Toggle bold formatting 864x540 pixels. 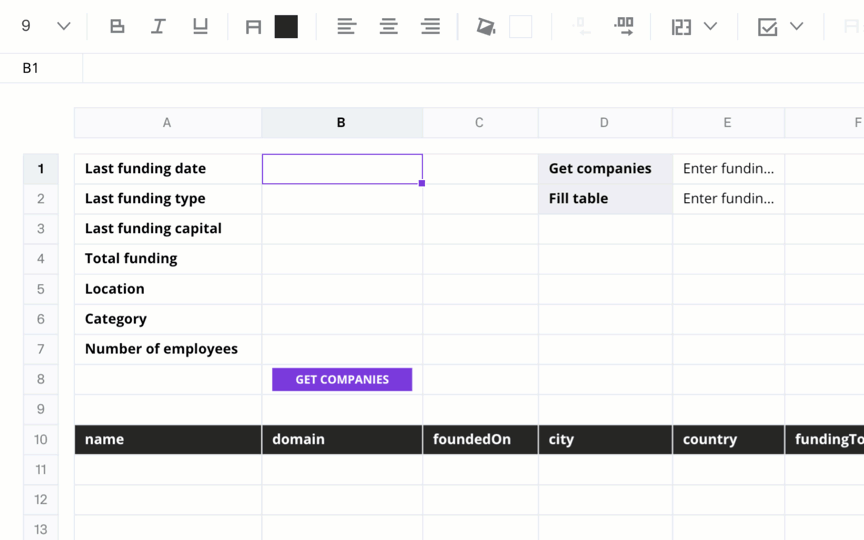pyautogui.click(x=117, y=26)
